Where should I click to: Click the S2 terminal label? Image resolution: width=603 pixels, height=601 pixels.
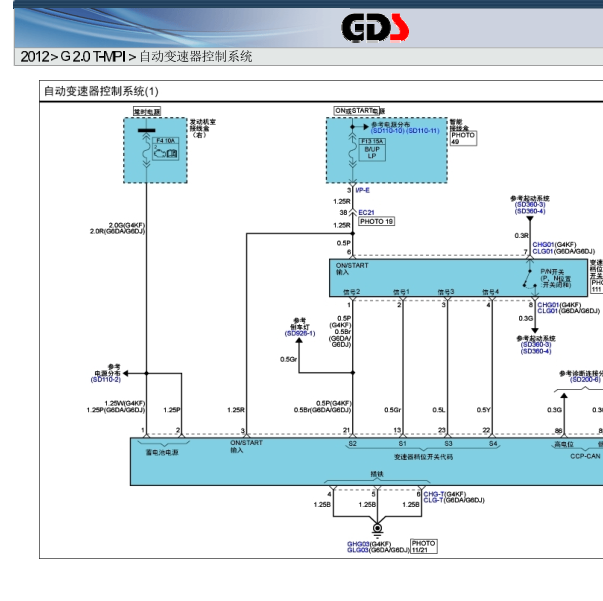pos(353,444)
